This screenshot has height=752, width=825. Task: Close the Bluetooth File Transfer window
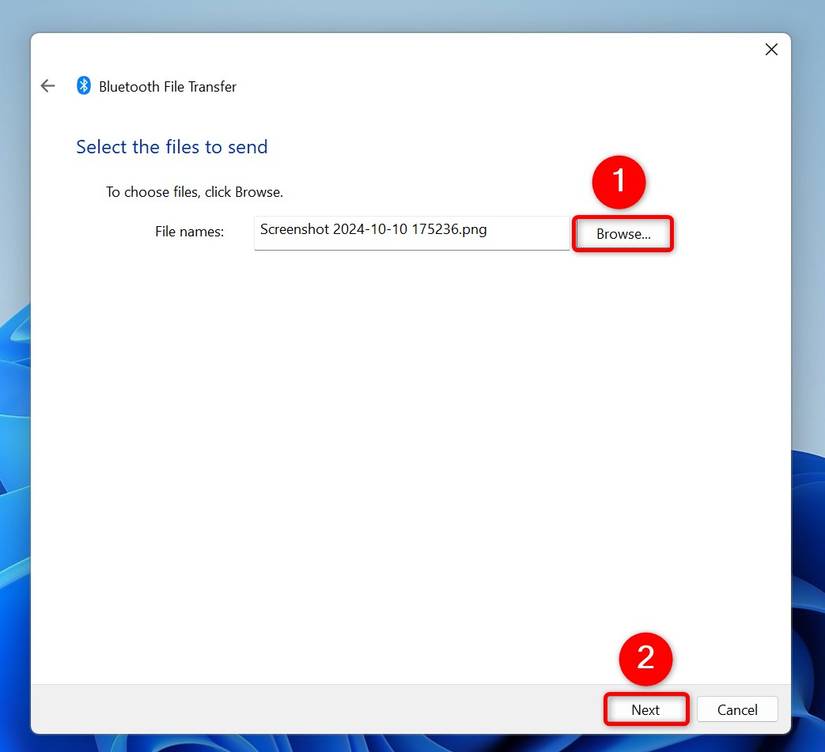(771, 48)
